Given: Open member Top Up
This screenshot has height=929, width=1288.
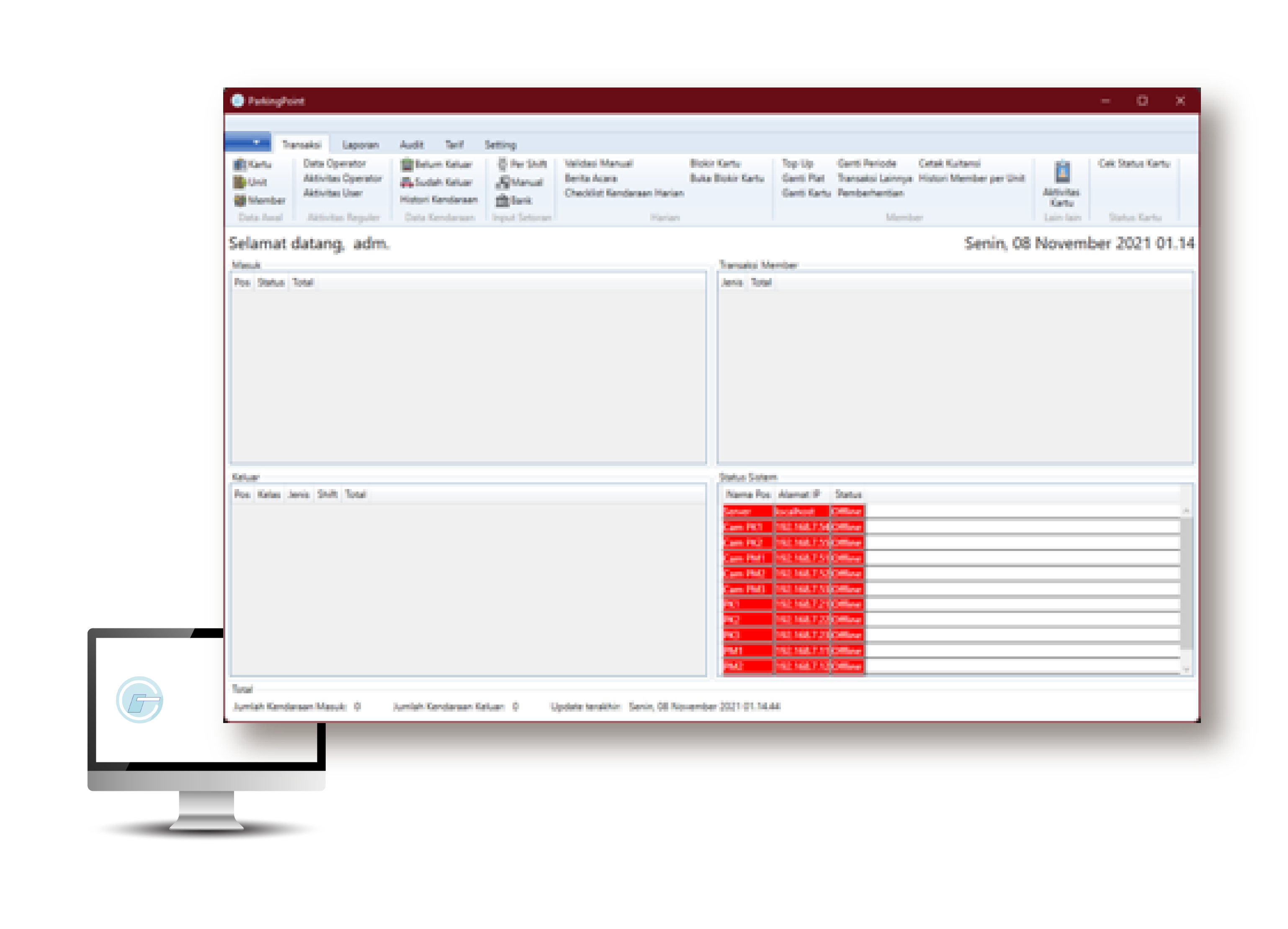Looking at the screenshot, I should coord(798,164).
